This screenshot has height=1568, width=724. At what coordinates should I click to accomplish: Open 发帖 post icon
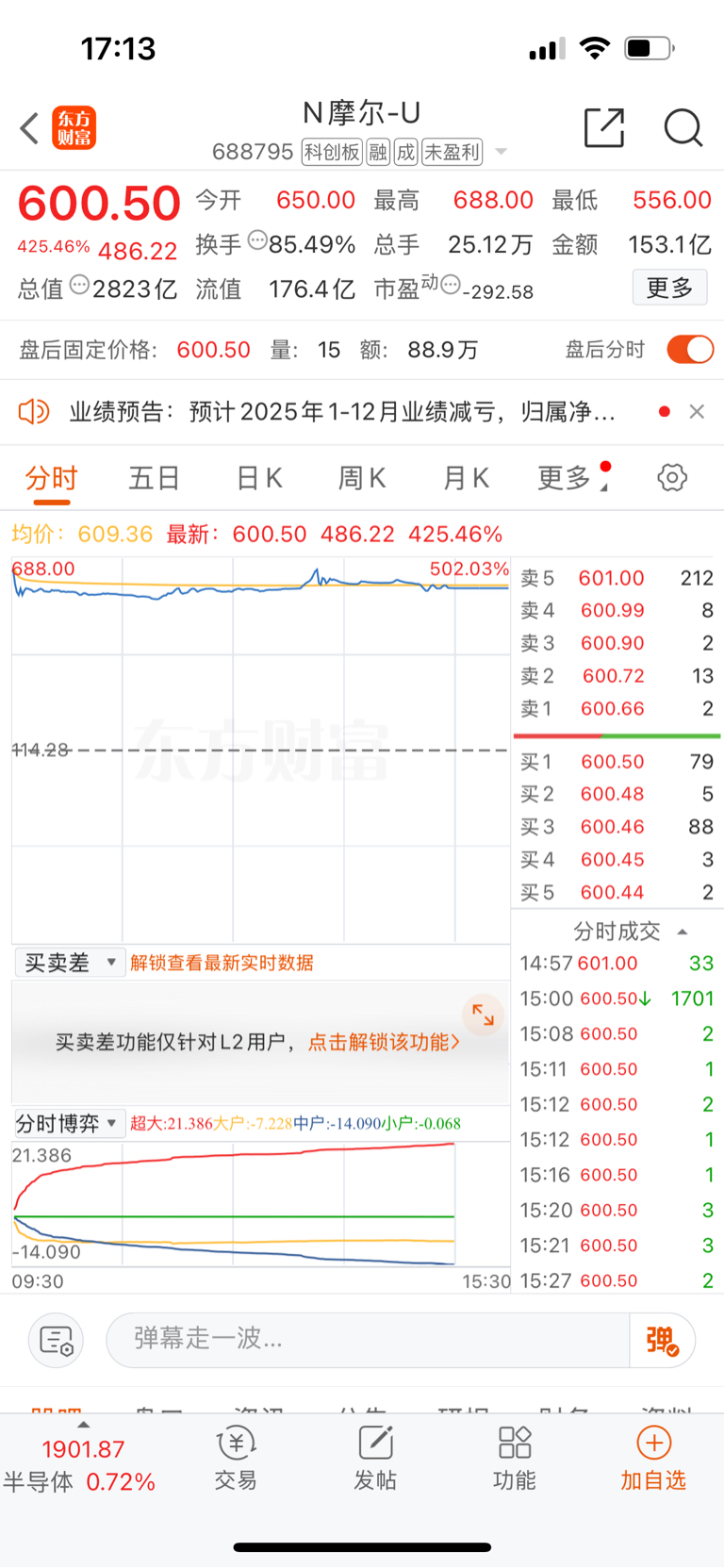pyautogui.click(x=375, y=1458)
